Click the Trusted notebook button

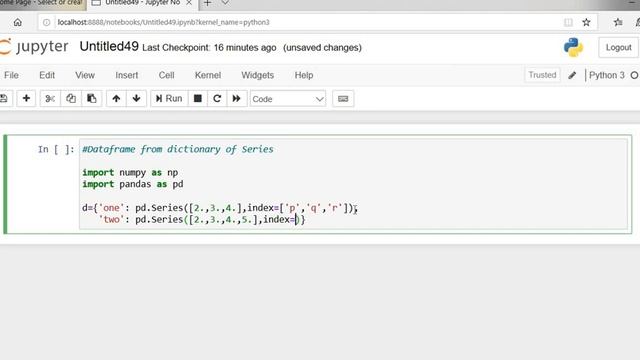click(x=542, y=75)
